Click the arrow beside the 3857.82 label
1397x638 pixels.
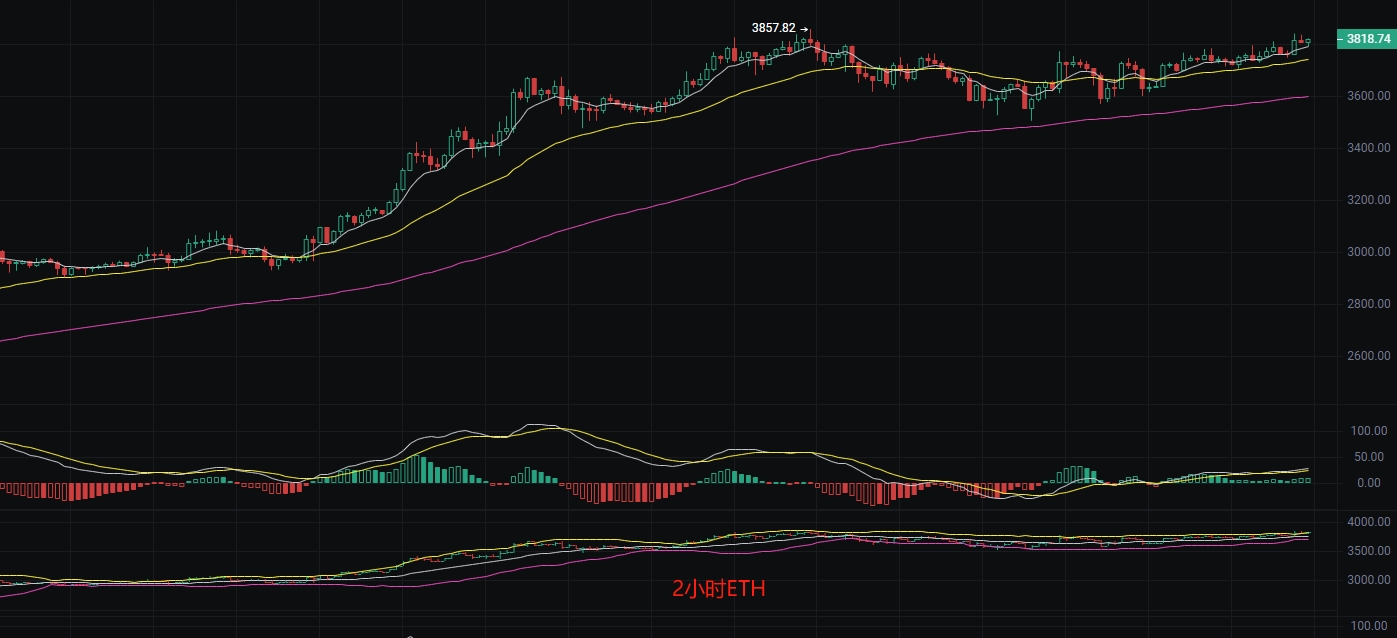[x=804, y=29]
